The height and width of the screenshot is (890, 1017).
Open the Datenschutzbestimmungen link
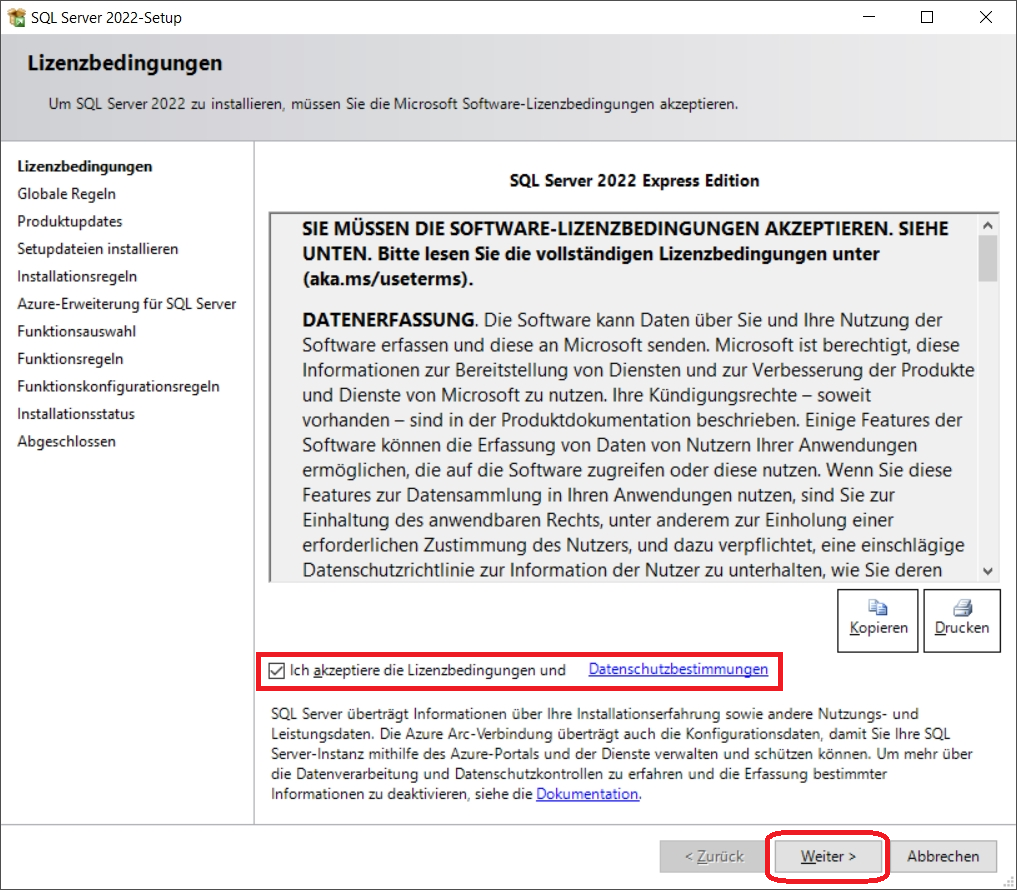click(x=678, y=669)
